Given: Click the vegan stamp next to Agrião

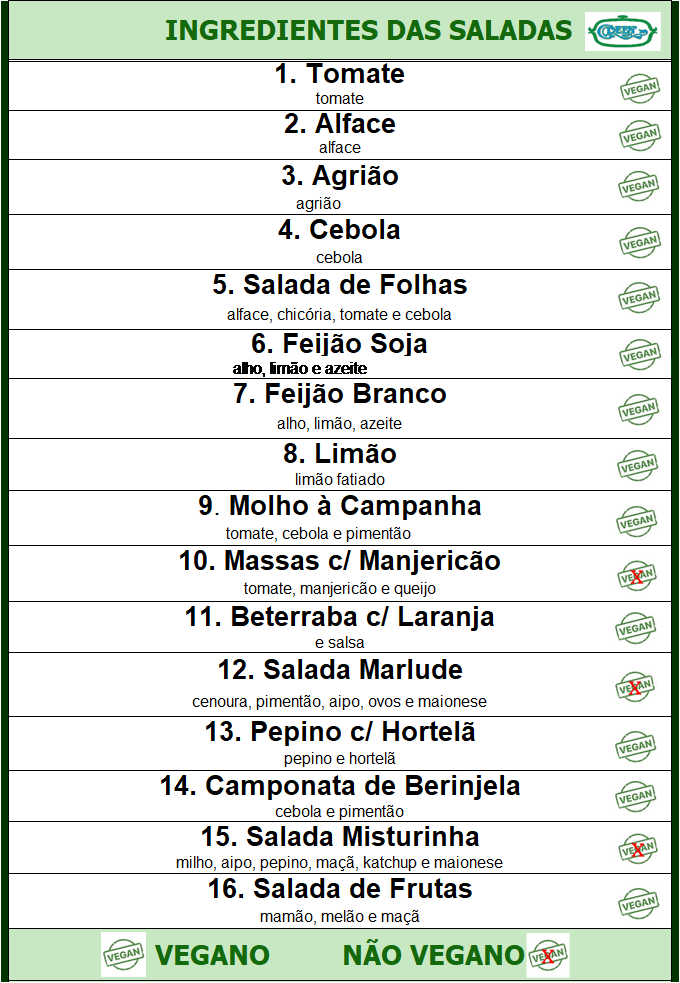Looking at the screenshot, I should click(638, 185).
